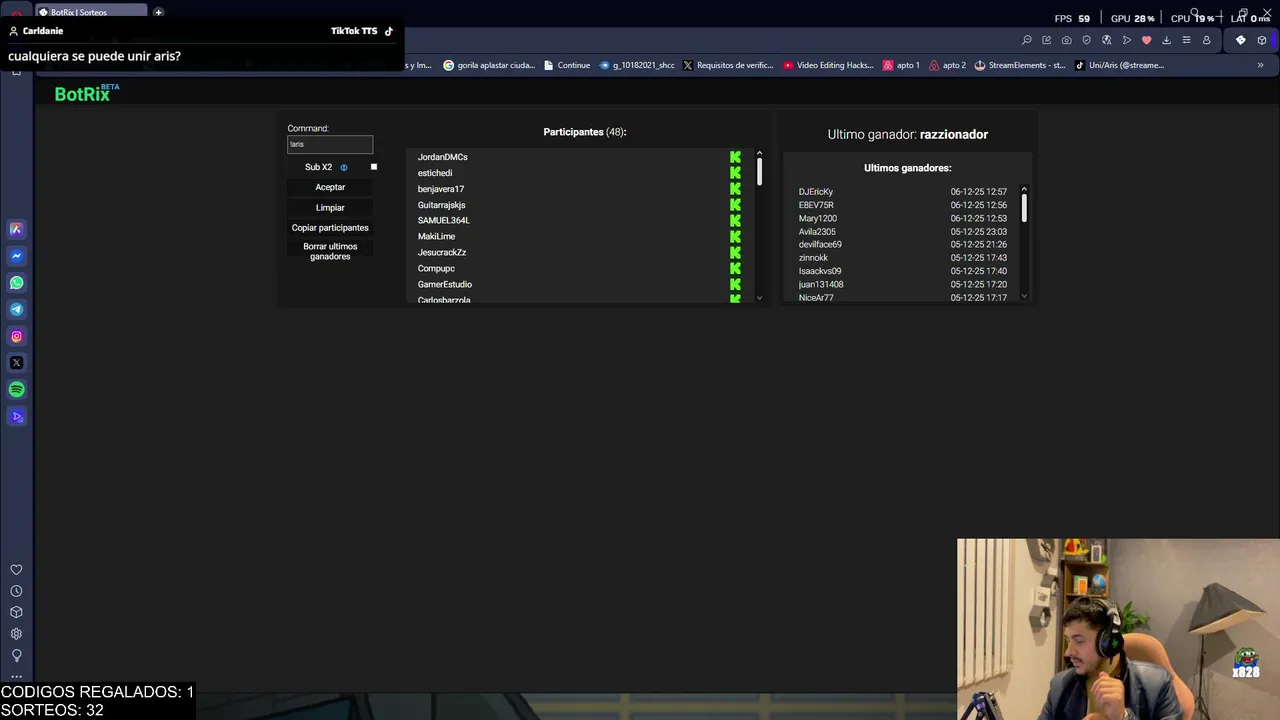This screenshot has height=720, width=1280.
Task: Click winners list scroll-down arrow
Action: point(1024,295)
